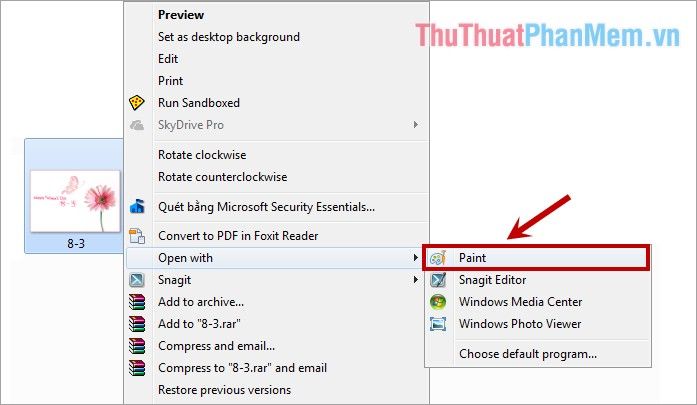The width and height of the screenshot is (697, 405).
Task: Expand the Snagit submenu arrow
Action: pyautogui.click(x=416, y=280)
